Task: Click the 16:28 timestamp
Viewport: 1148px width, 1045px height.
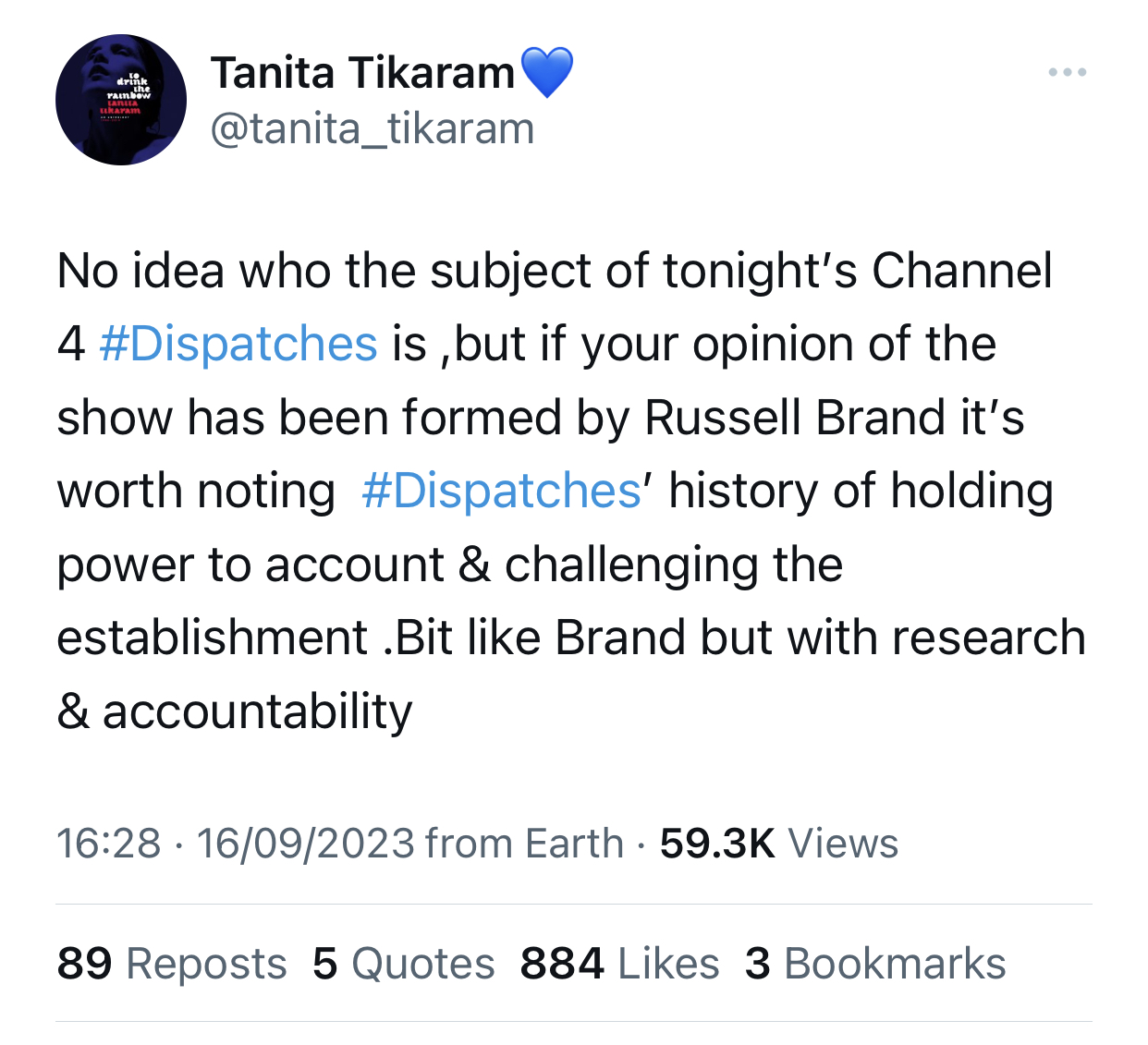Action: (x=108, y=843)
